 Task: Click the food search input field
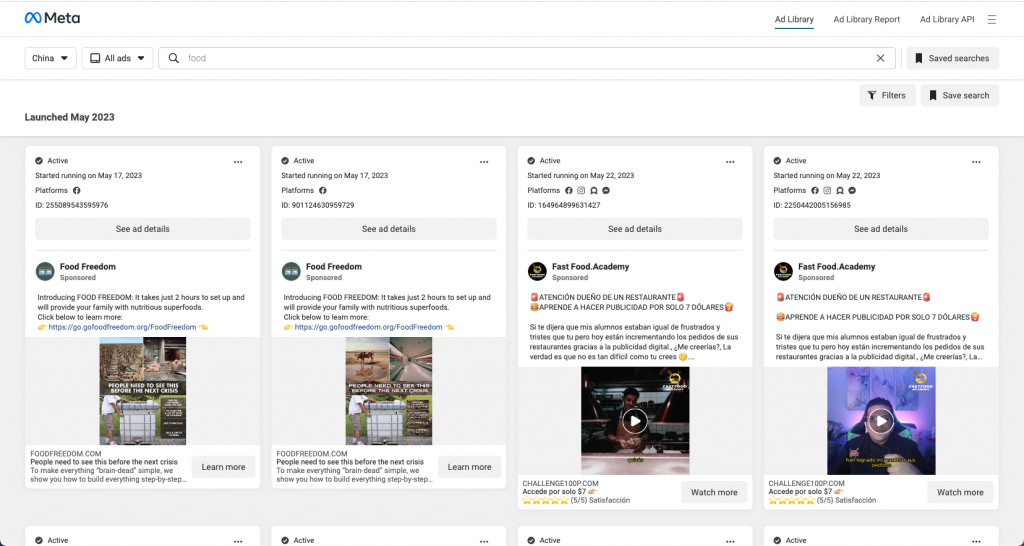tap(529, 58)
